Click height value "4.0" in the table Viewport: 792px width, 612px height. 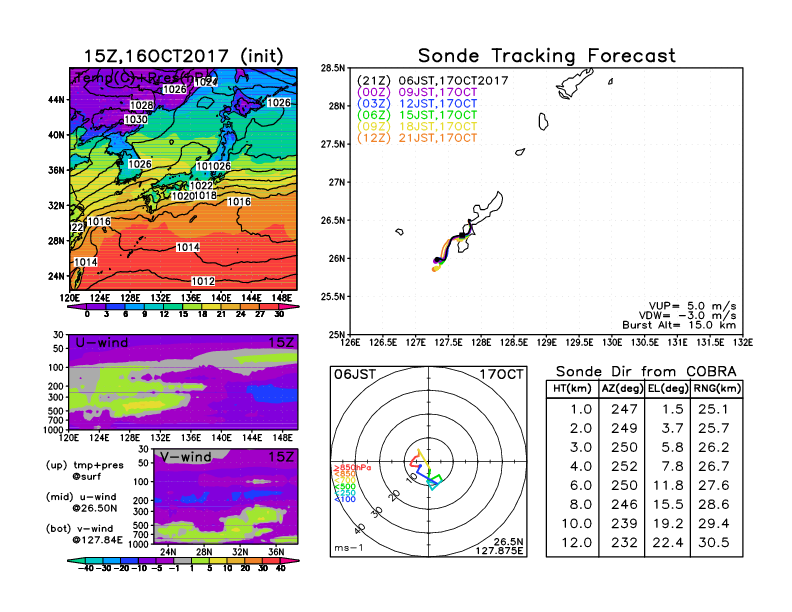click(x=581, y=467)
